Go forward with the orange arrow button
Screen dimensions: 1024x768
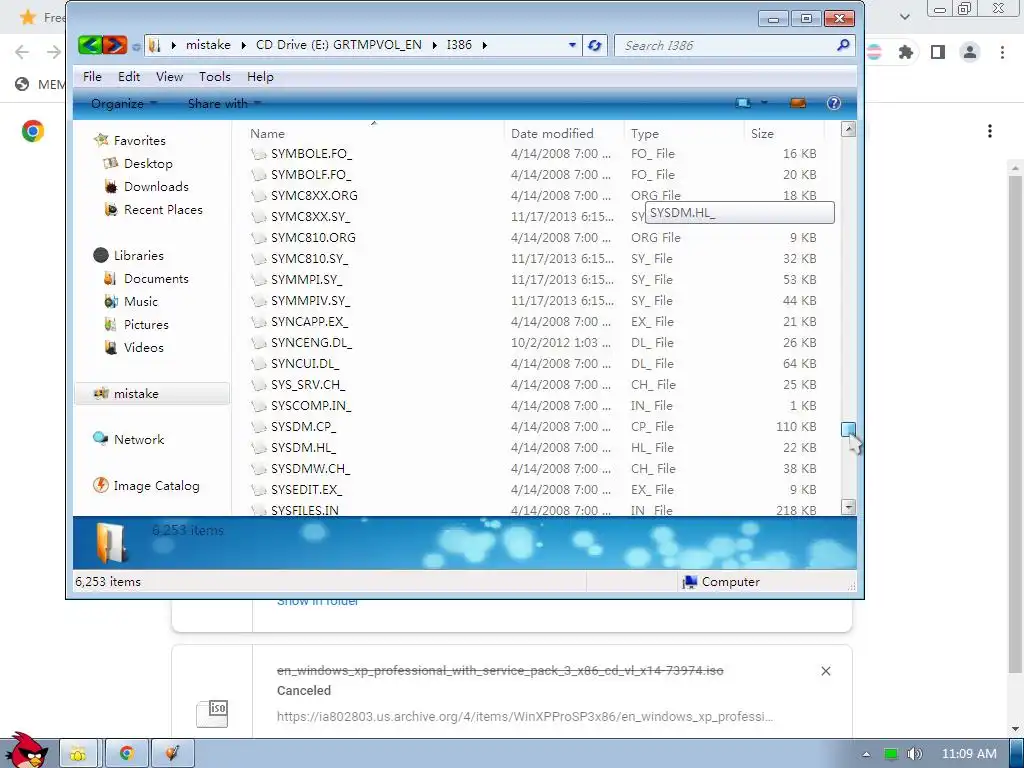114,45
